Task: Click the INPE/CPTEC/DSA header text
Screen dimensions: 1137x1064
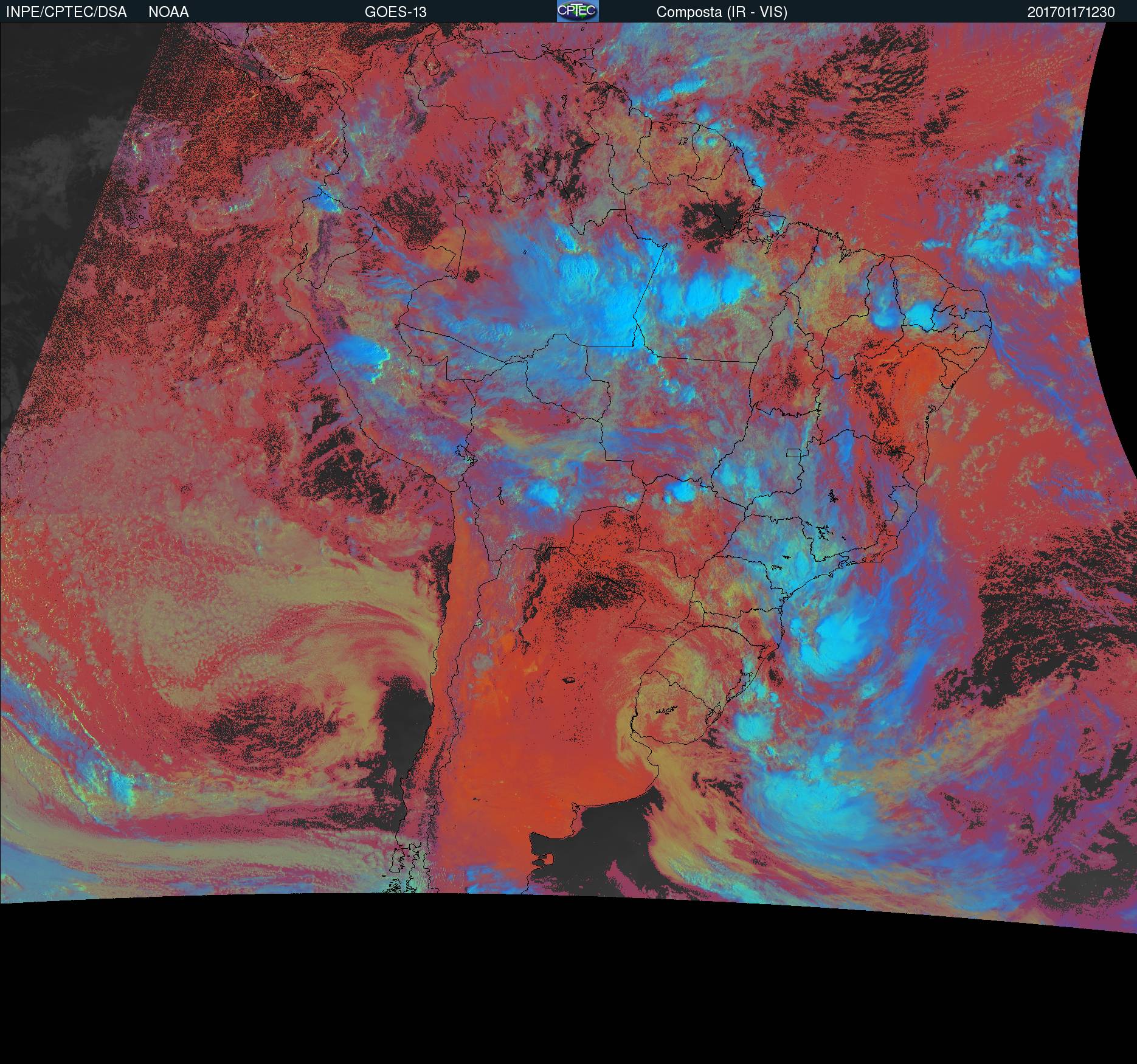Action: pos(66,12)
